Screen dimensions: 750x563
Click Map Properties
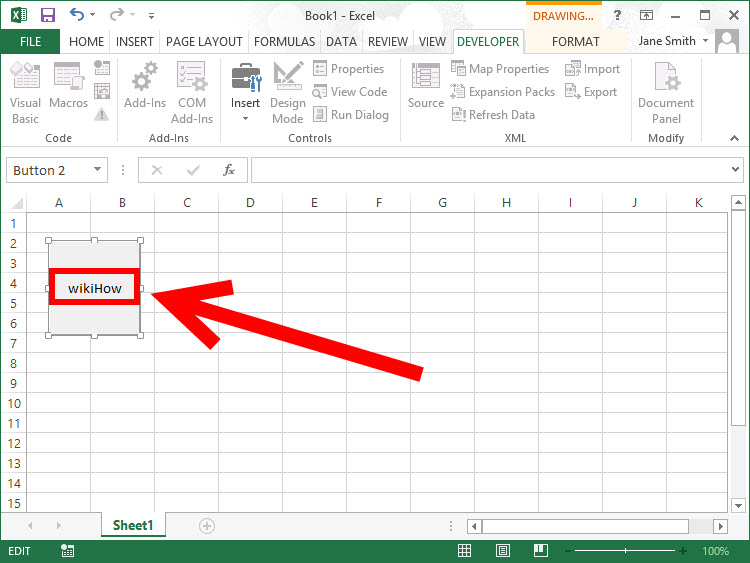coord(500,68)
